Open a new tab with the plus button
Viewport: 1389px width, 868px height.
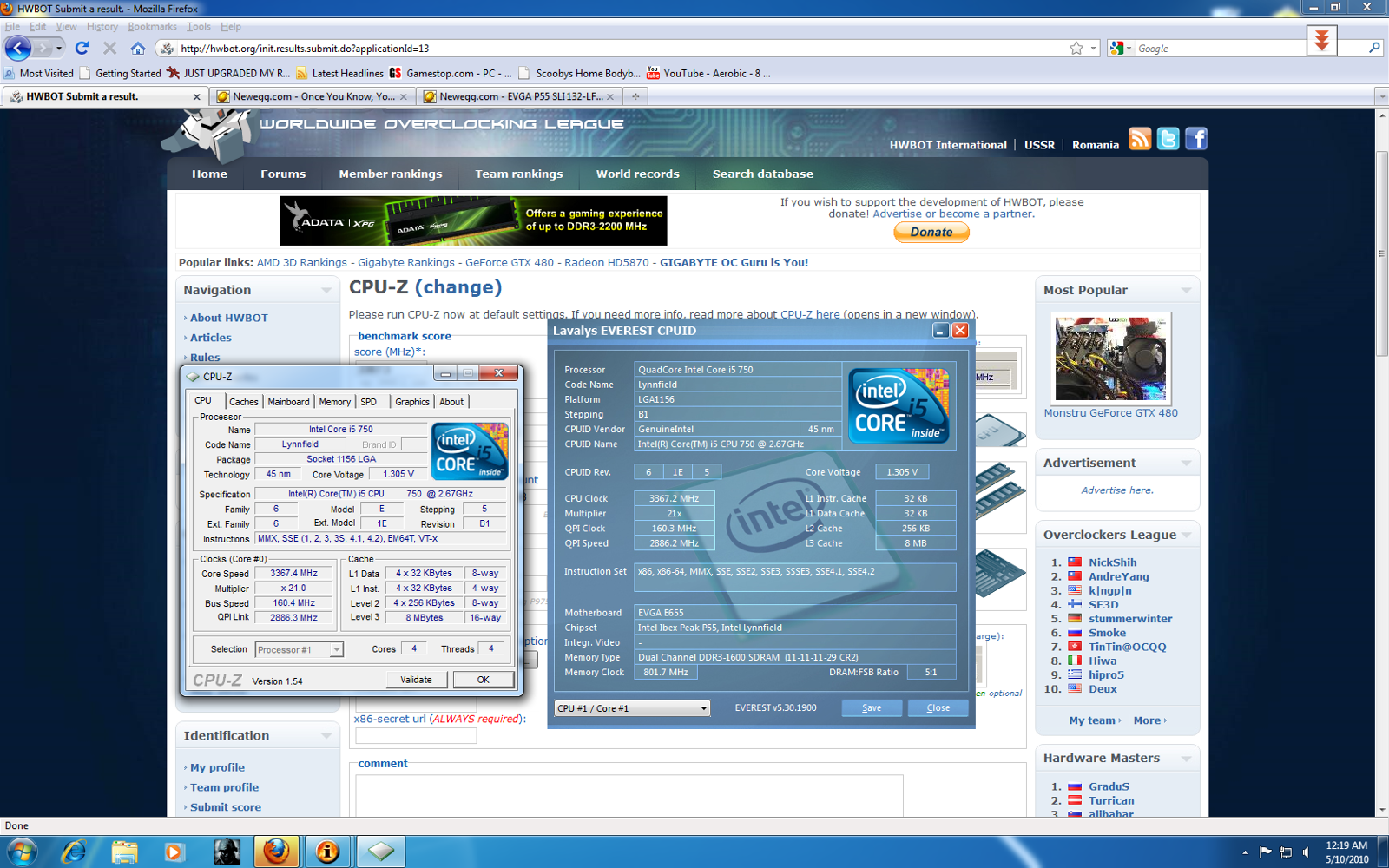[635, 96]
